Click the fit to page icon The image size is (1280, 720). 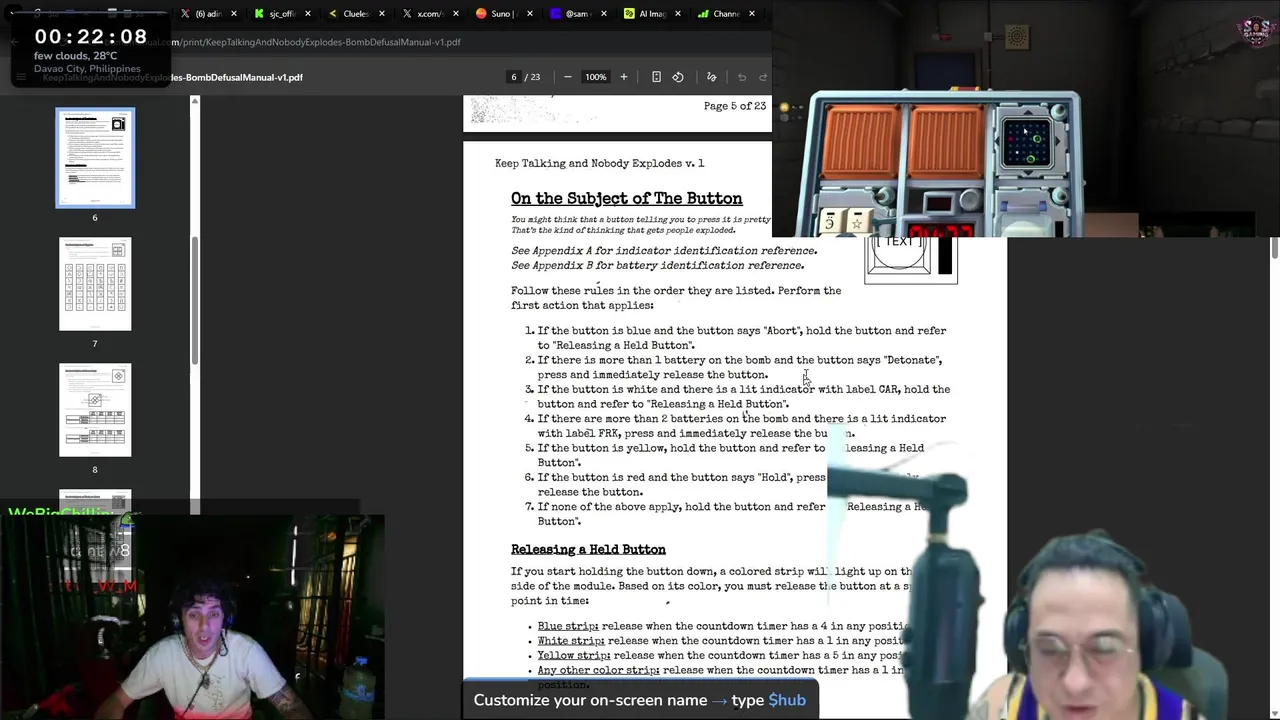pyautogui.click(x=656, y=77)
